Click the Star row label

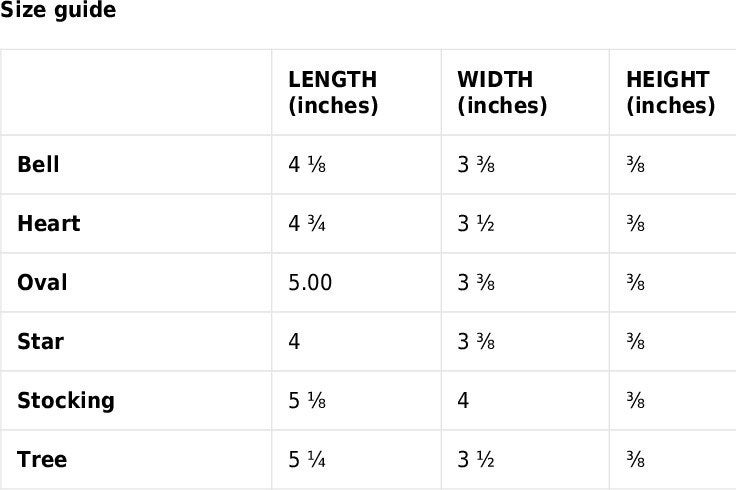pyautogui.click(x=40, y=342)
